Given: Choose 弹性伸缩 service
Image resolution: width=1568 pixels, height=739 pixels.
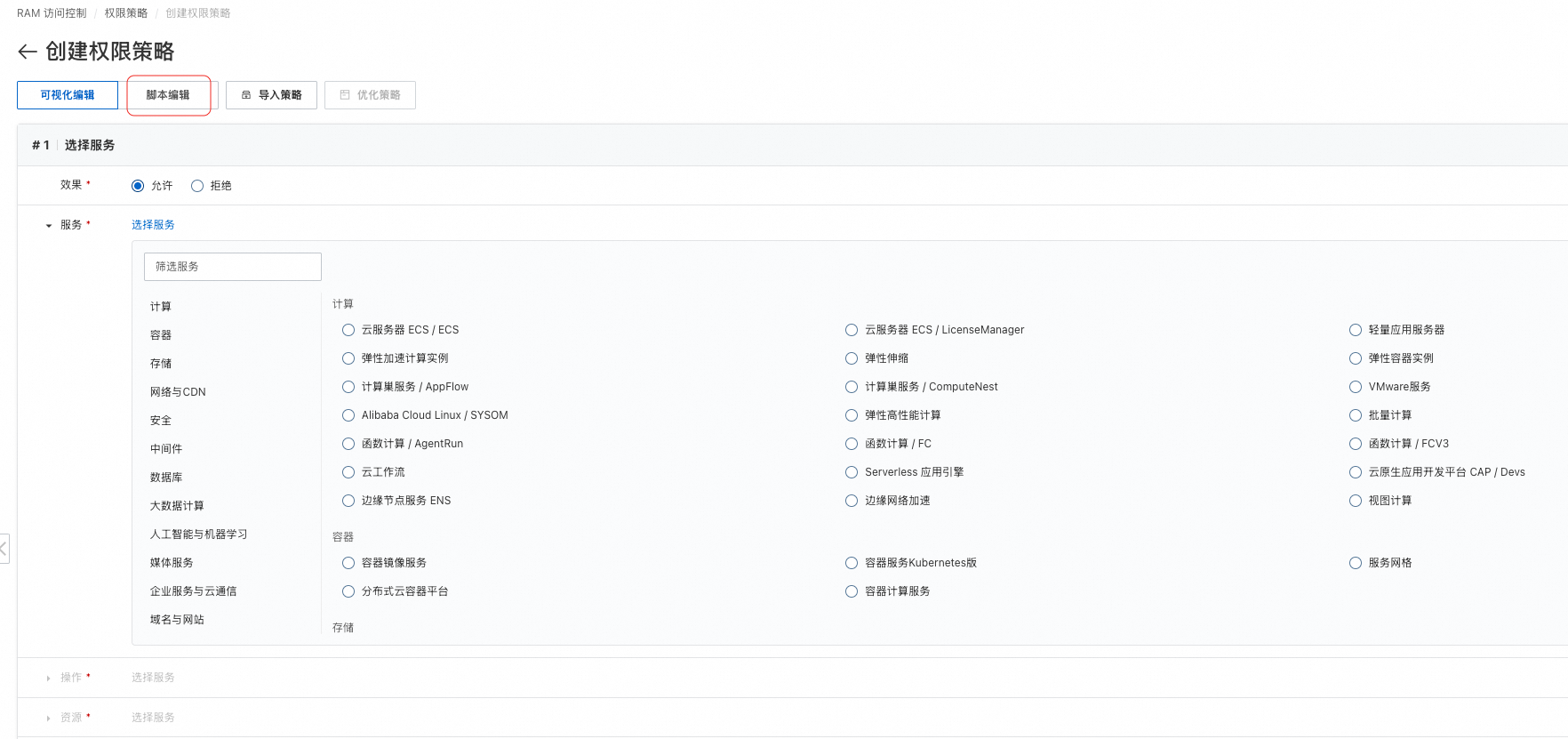Looking at the screenshot, I should pos(852,358).
